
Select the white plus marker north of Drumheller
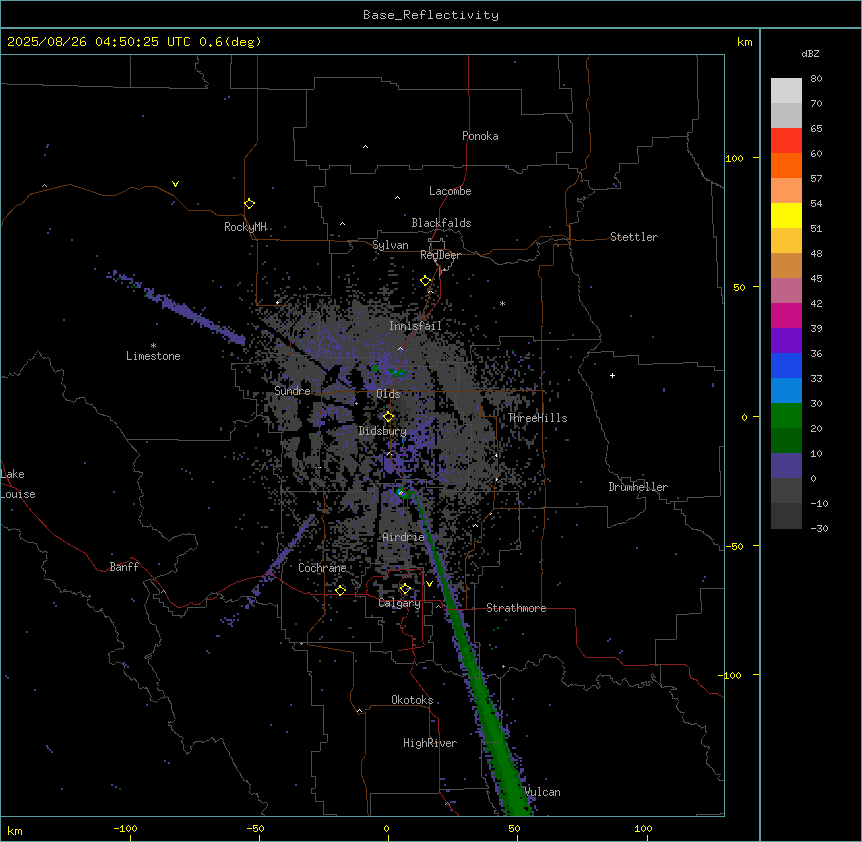(612, 375)
